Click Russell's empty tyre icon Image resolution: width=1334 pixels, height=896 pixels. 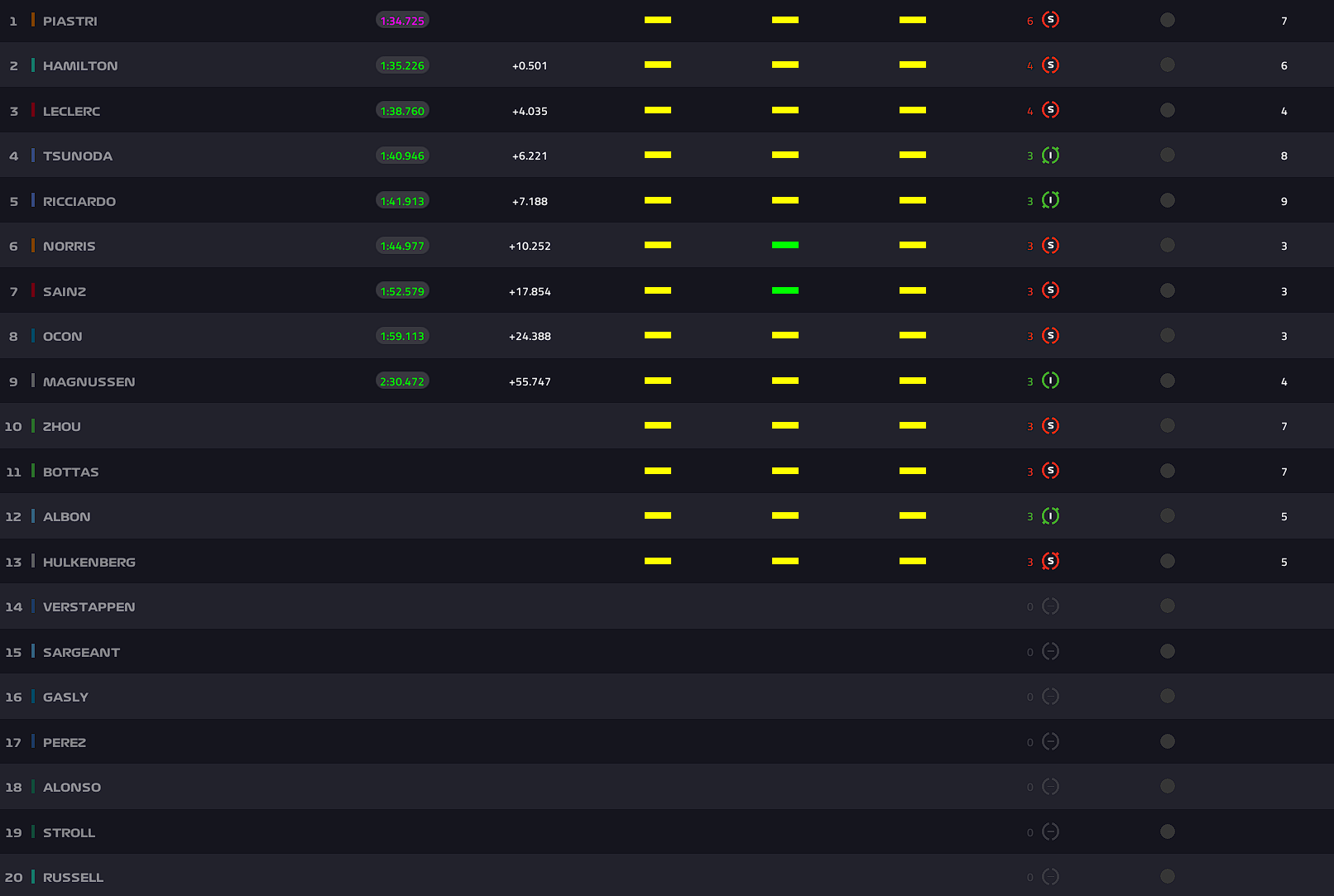(x=1050, y=876)
